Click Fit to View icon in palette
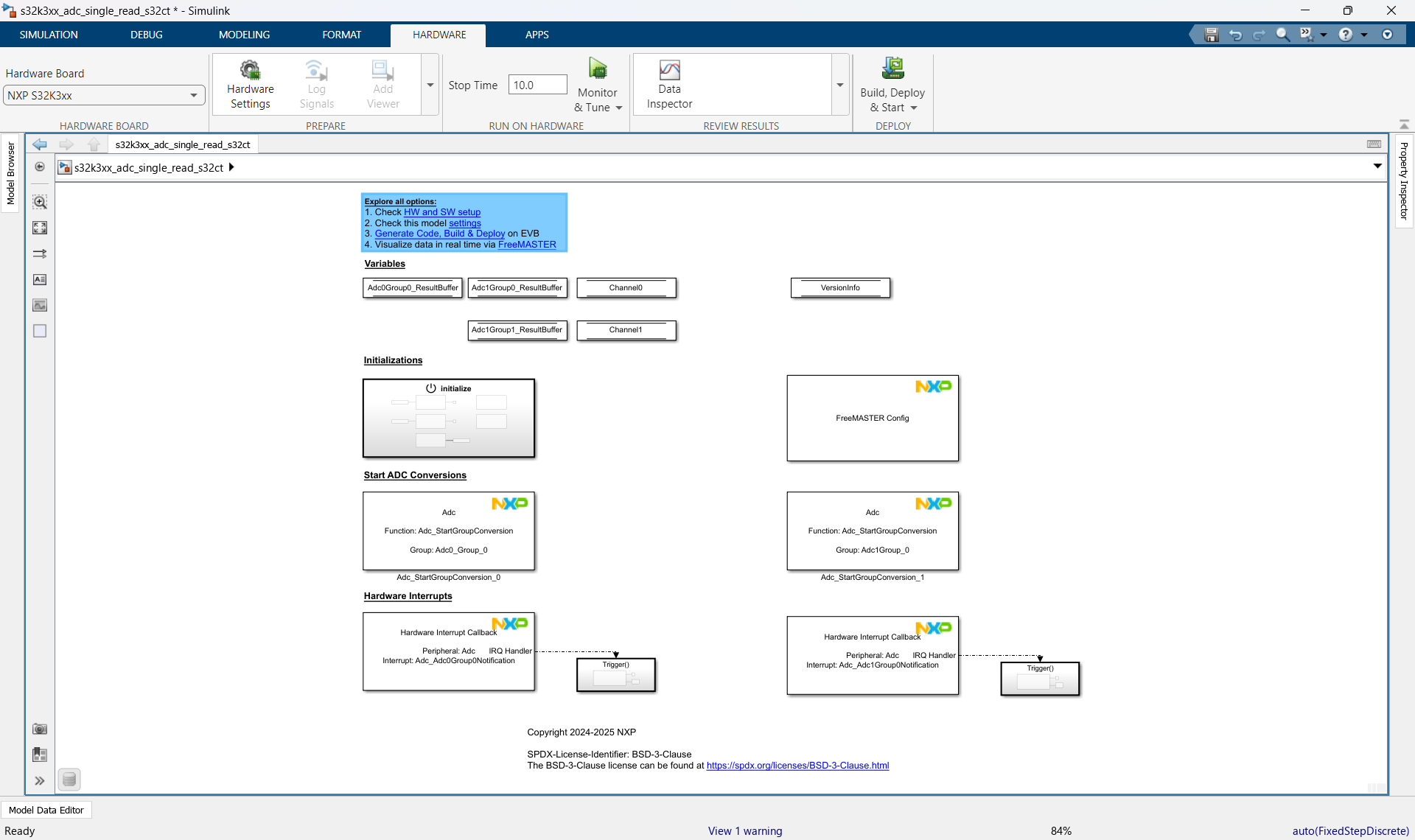 (x=40, y=228)
